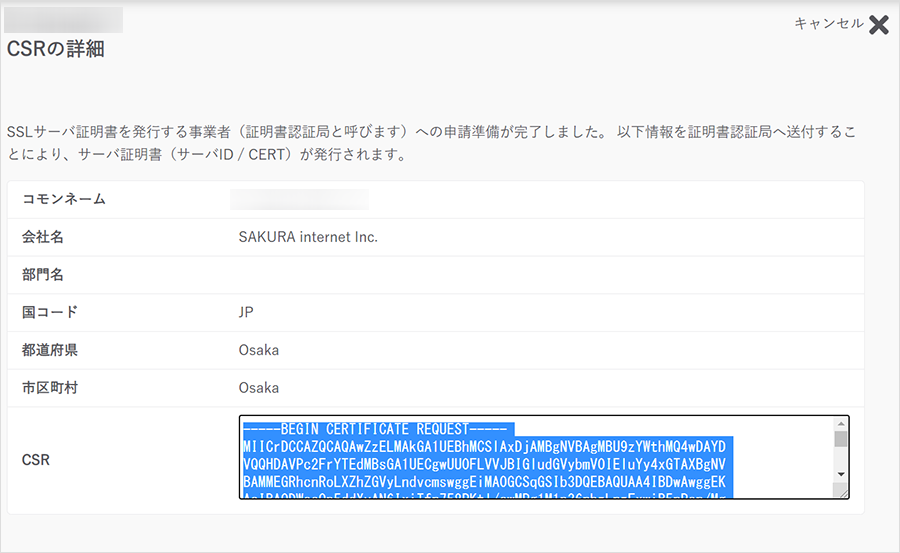900x553 pixels.
Task: Click the 部門名 row label
Action: (x=43, y=274)
